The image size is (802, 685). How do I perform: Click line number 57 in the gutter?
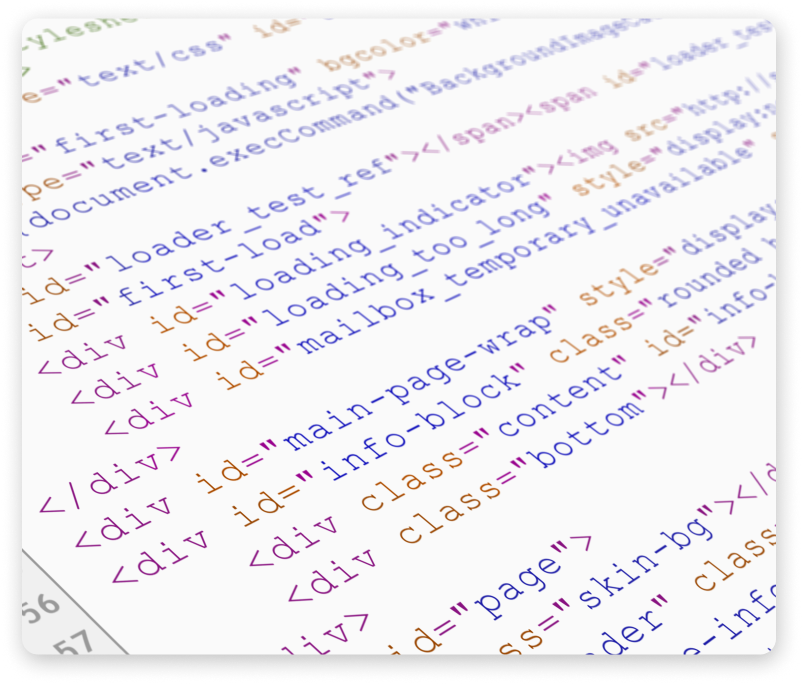pos(75,643)
